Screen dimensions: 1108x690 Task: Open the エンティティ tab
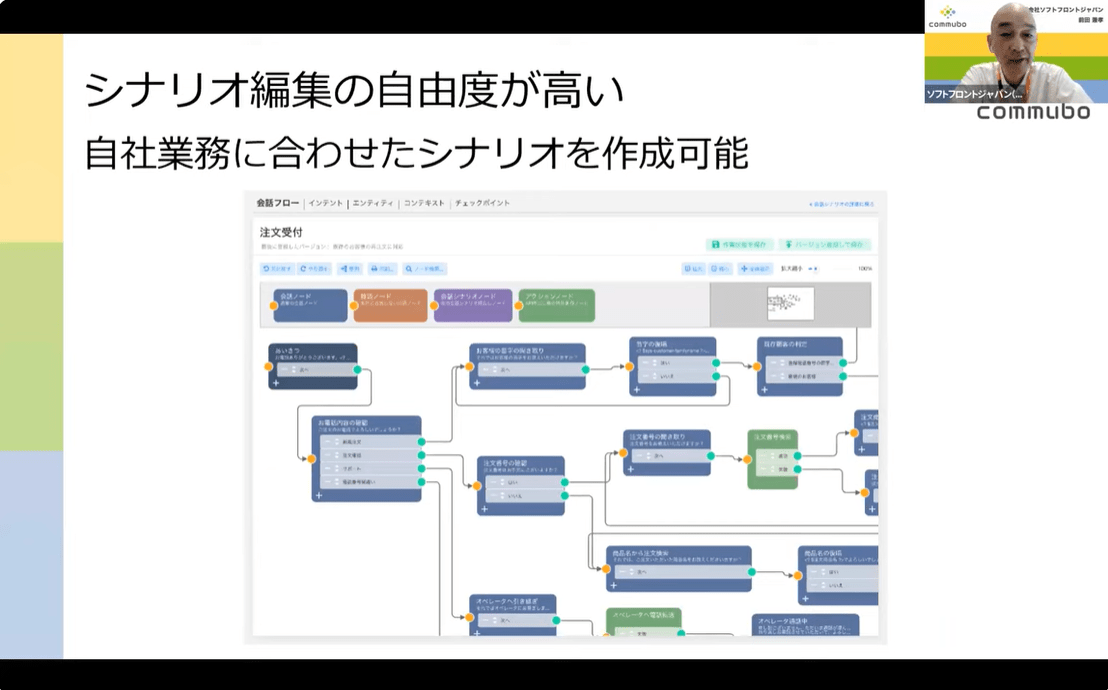(373, 203)
